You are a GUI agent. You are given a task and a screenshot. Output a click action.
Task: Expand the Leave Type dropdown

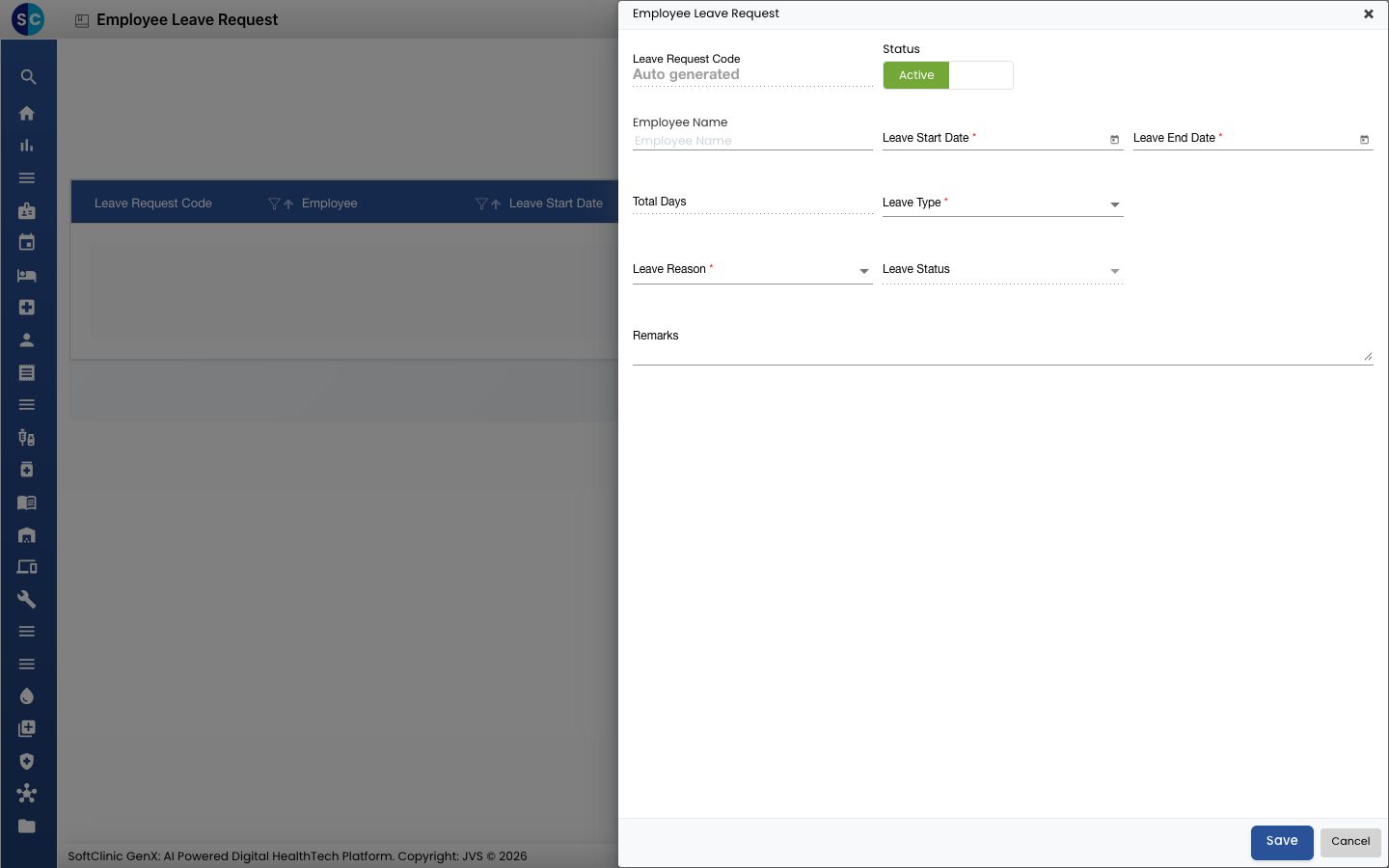pos(1115,204)
